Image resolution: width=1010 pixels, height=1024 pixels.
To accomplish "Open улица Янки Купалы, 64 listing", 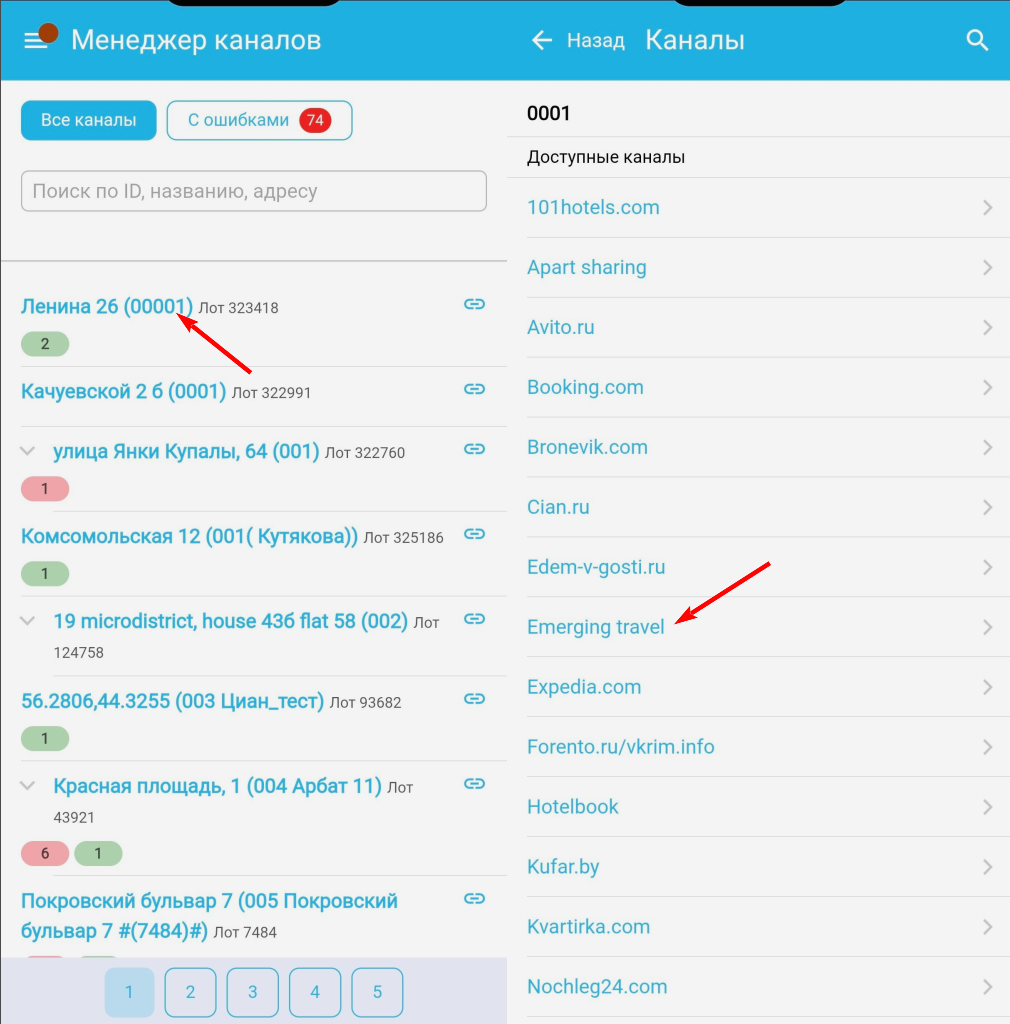I will click(x=186, y=451).
